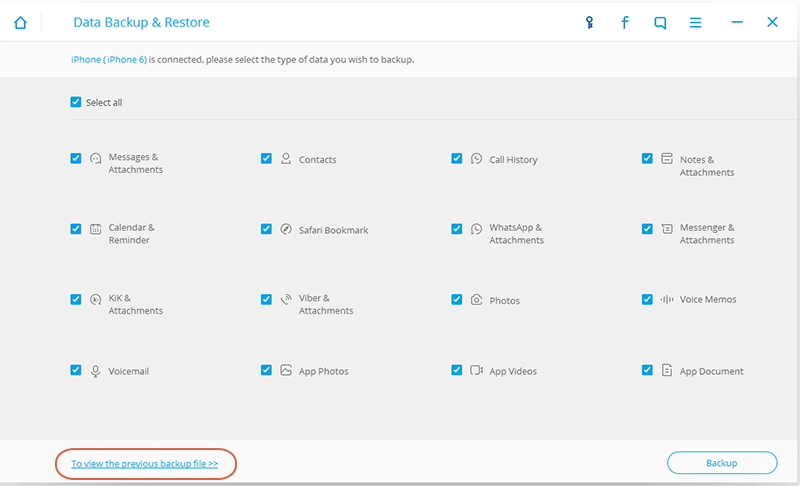The image size is (800, 486).
Task: Toggle Messages & Attachments checkbox
Action: tap(76, 158)
